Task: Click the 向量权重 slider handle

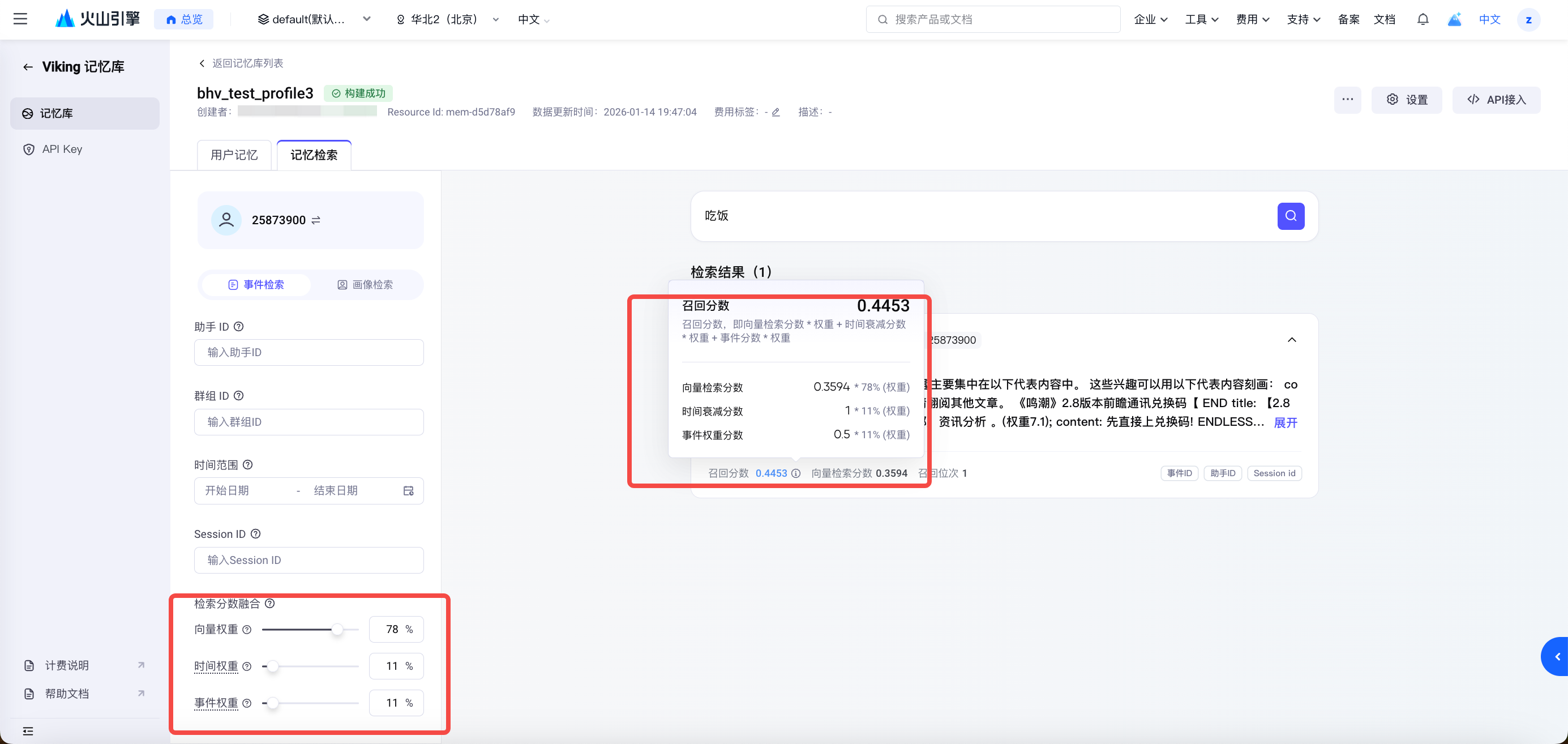Action: [337, 630]
